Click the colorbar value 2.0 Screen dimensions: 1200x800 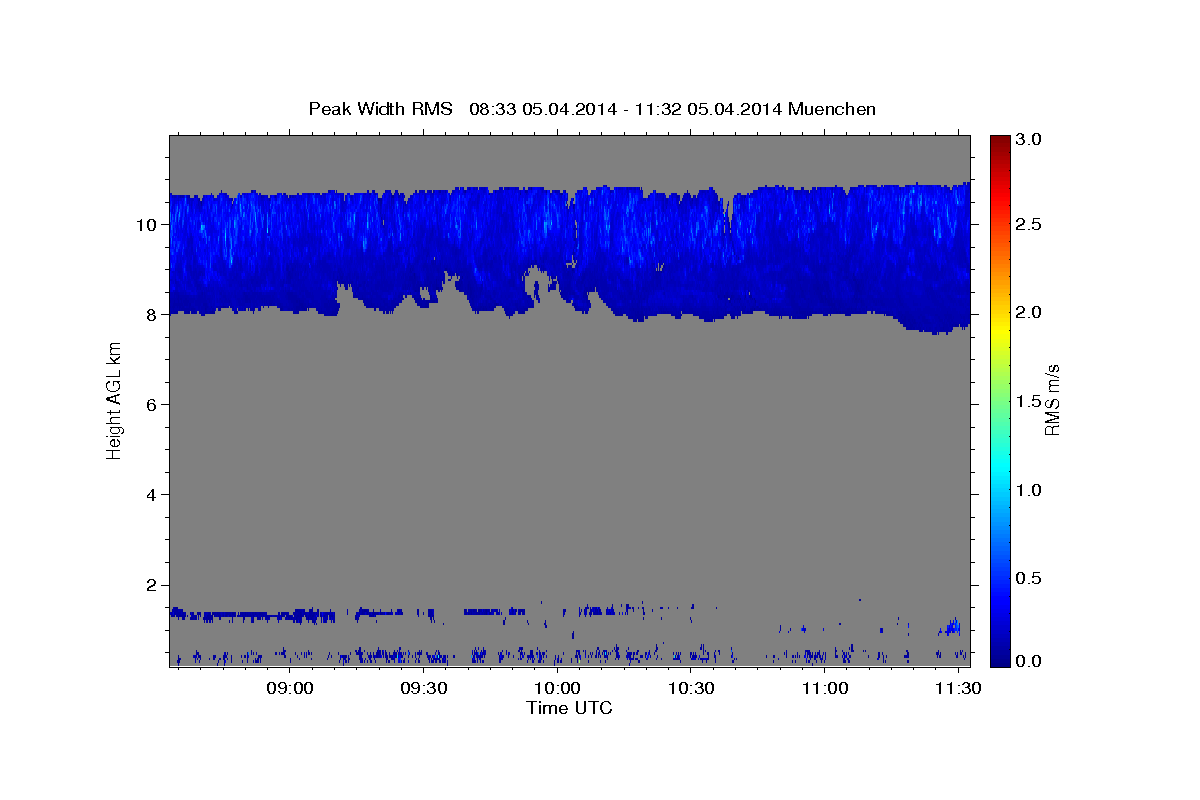click(x=1029, y=312)
